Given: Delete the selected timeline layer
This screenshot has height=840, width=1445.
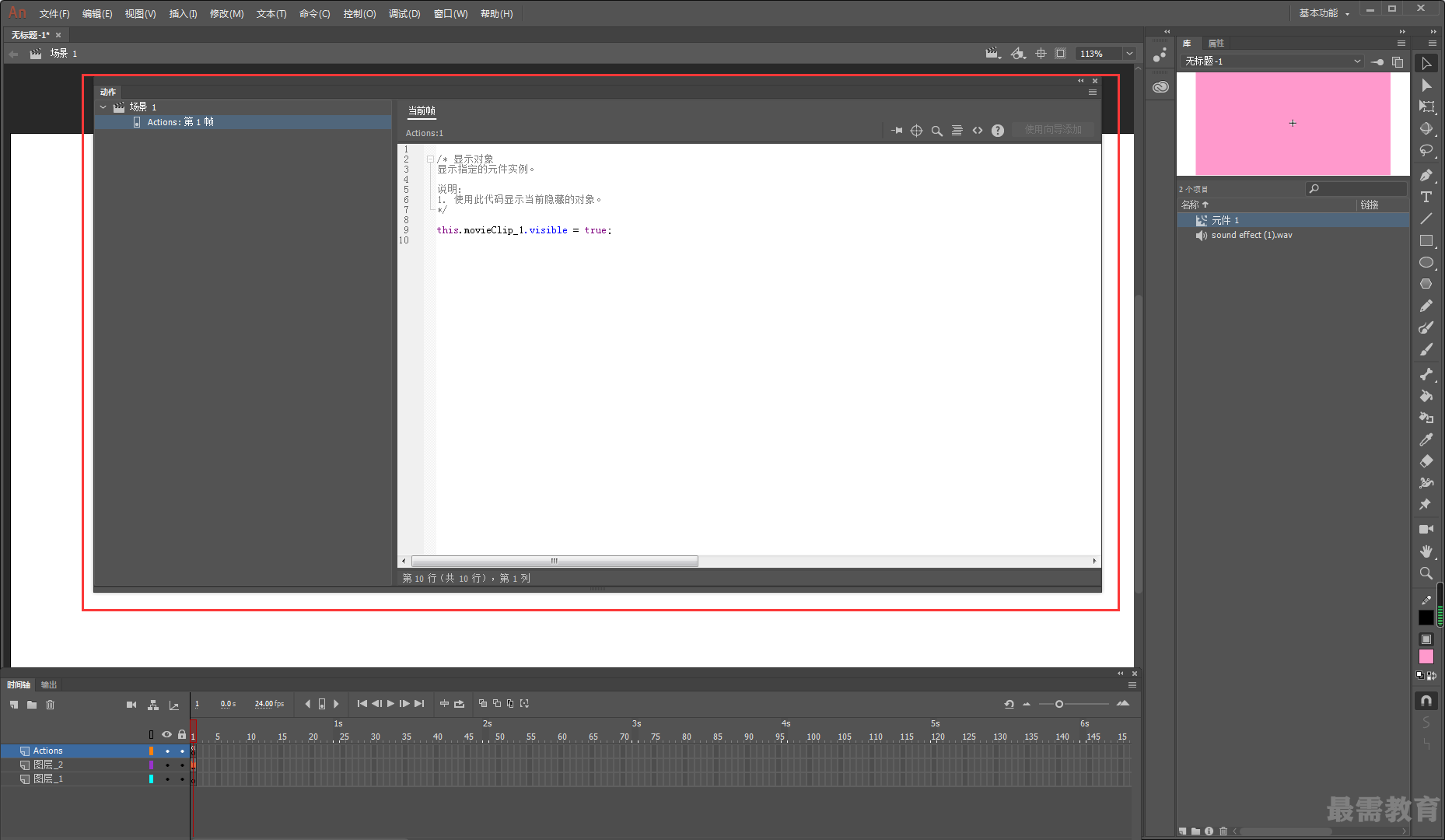Looking at the screenshot, I should point(51,705).
